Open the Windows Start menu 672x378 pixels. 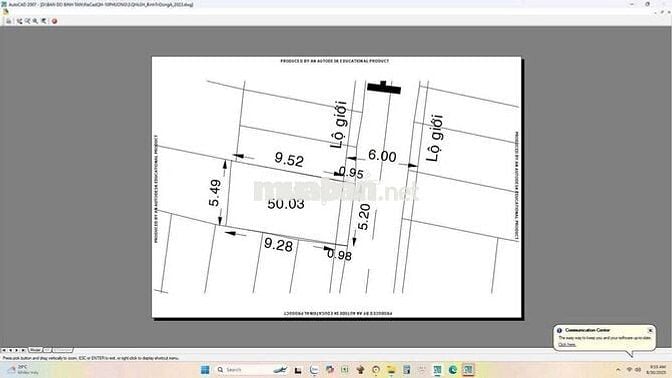pyautogui.click(x=205, y=369)
